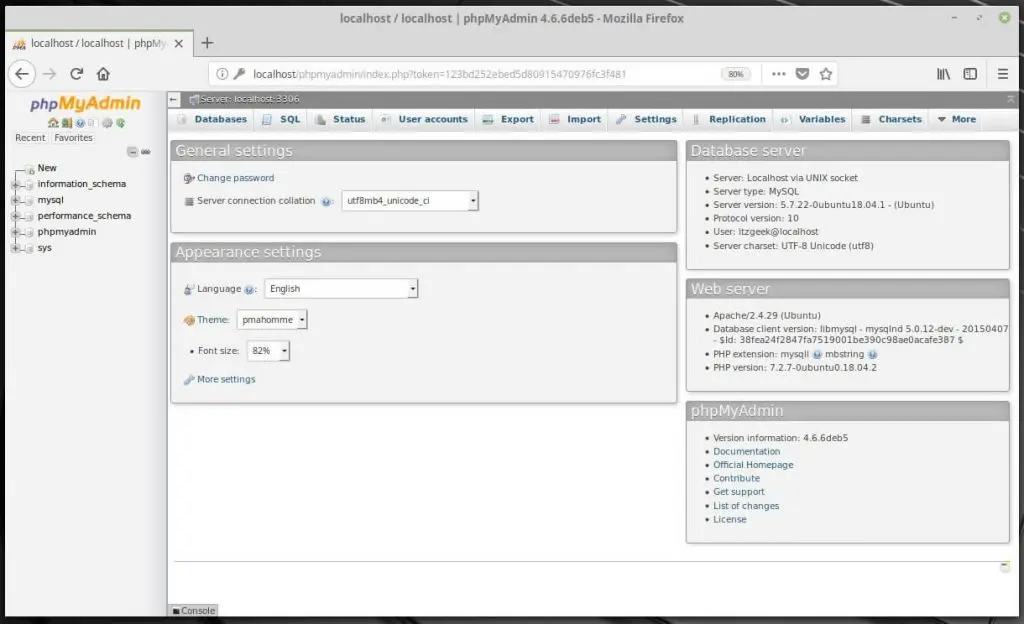Save page to Pocket icon
This screenshot has width=1024, height=624.
coord(803,74)
